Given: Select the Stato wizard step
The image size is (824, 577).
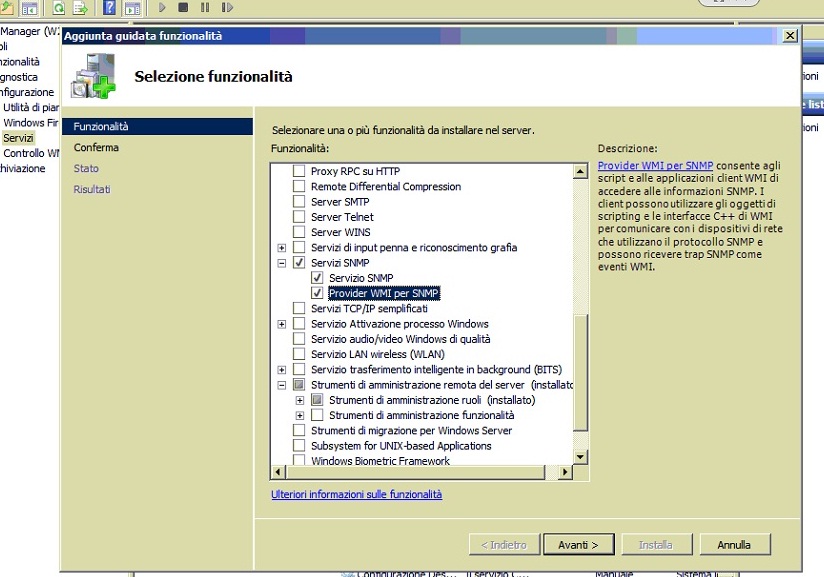Looking at the screenshot, I should click(86, 169).
